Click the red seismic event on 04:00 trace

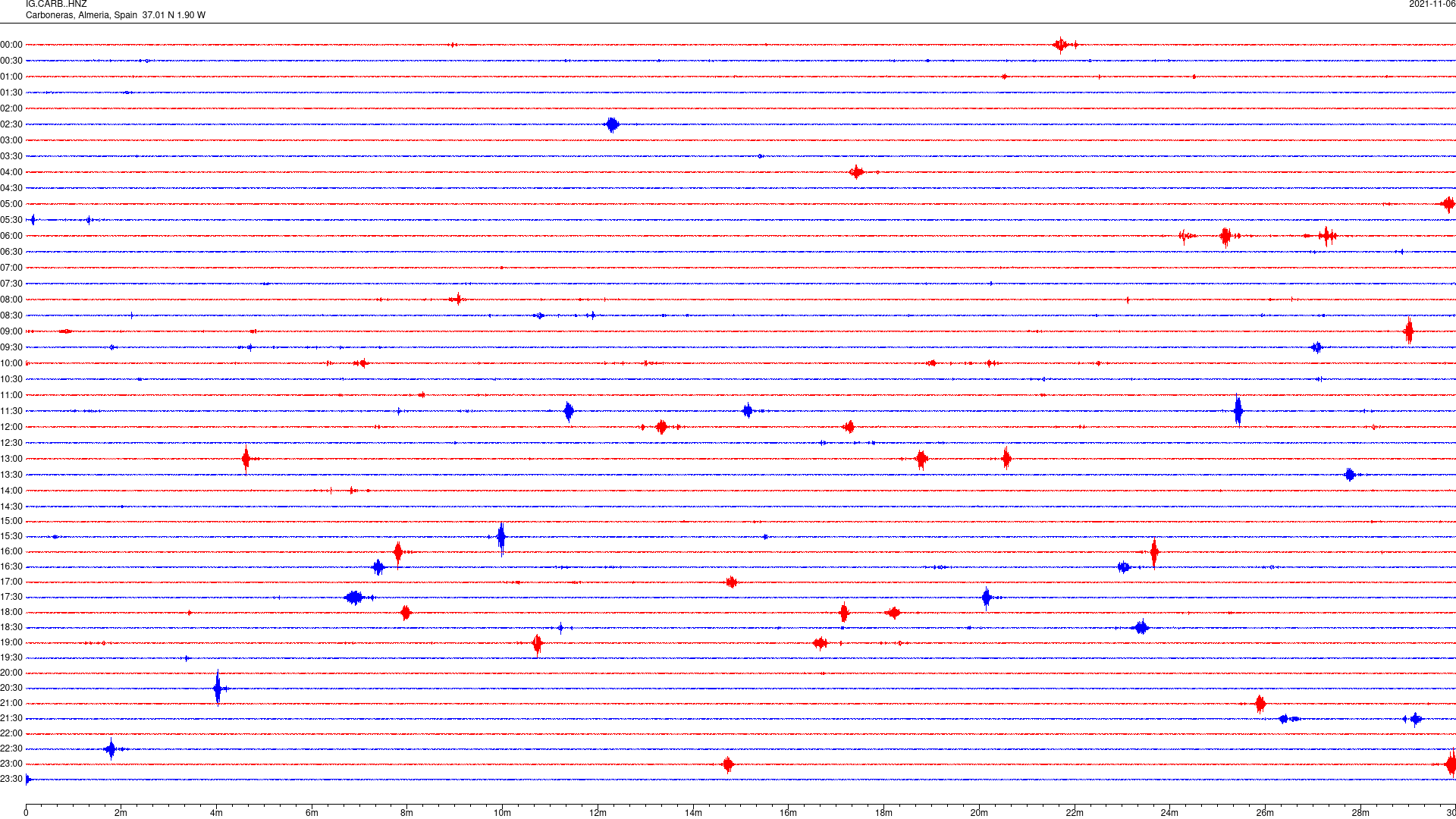[x=857, y=172]
